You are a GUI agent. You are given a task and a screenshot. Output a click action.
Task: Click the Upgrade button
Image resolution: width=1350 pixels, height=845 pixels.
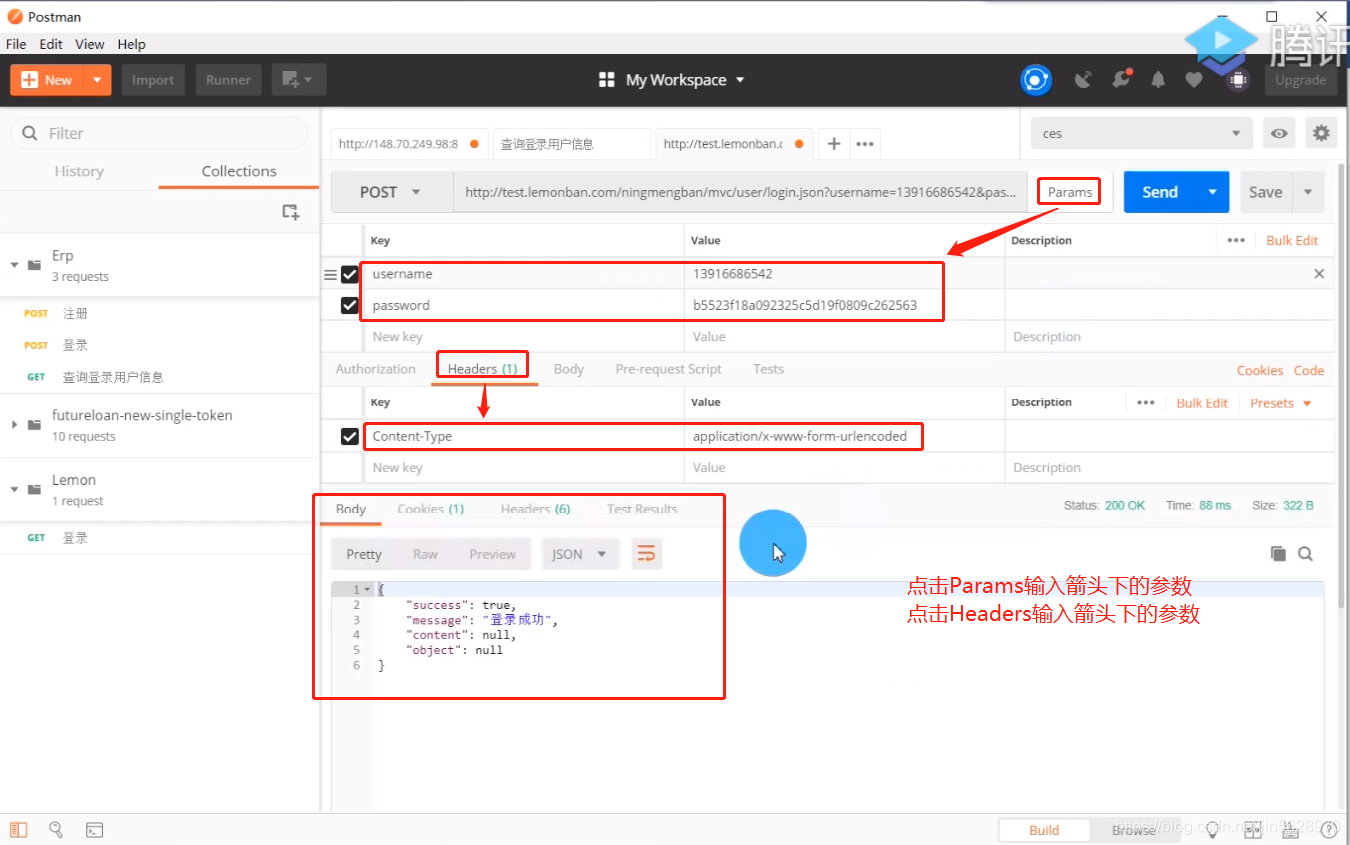pos(1300,80)
